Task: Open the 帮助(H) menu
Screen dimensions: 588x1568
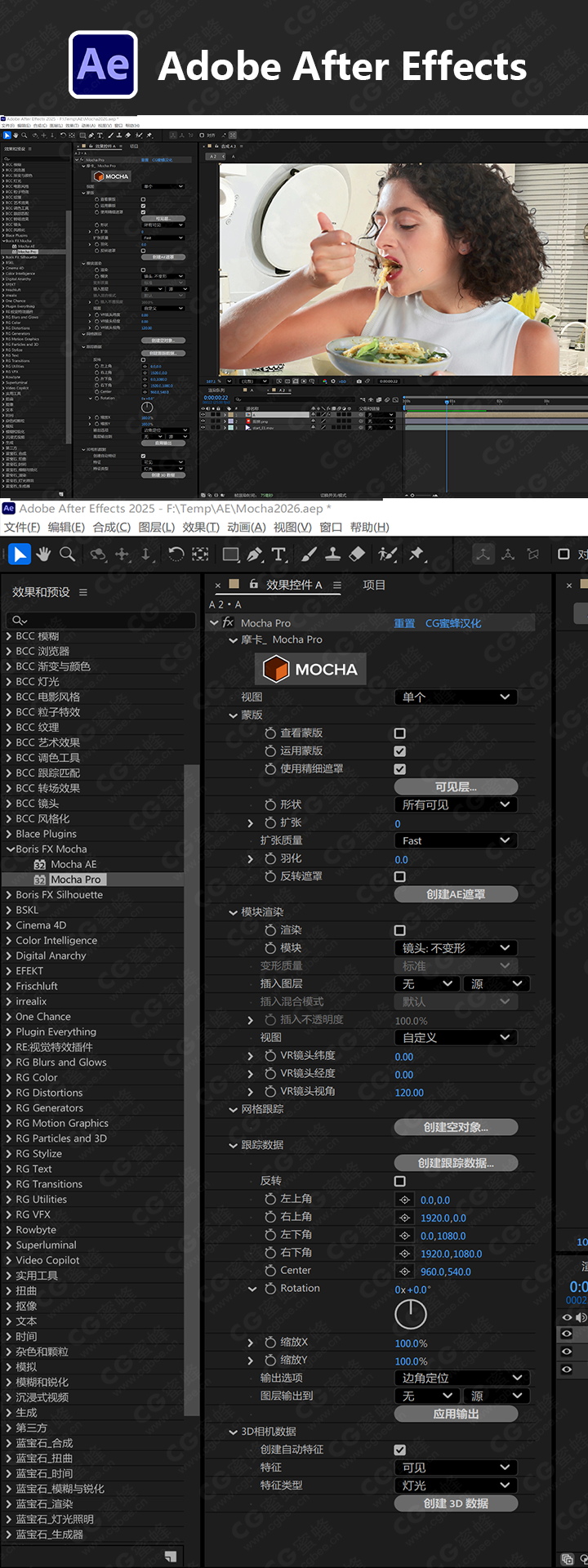Action: tap(370, 528)
